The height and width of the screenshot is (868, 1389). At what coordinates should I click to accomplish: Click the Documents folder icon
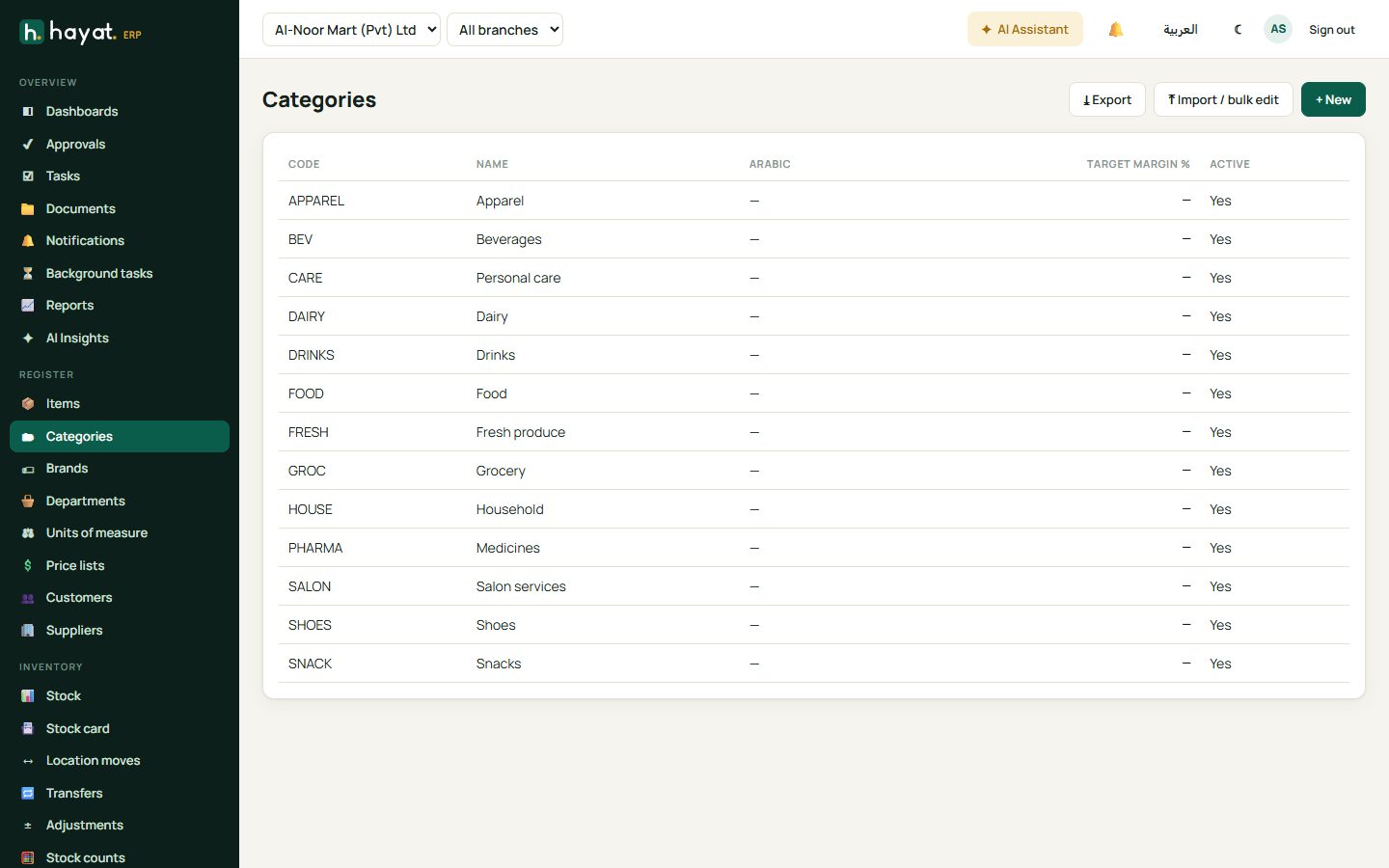tap(28, 209)
